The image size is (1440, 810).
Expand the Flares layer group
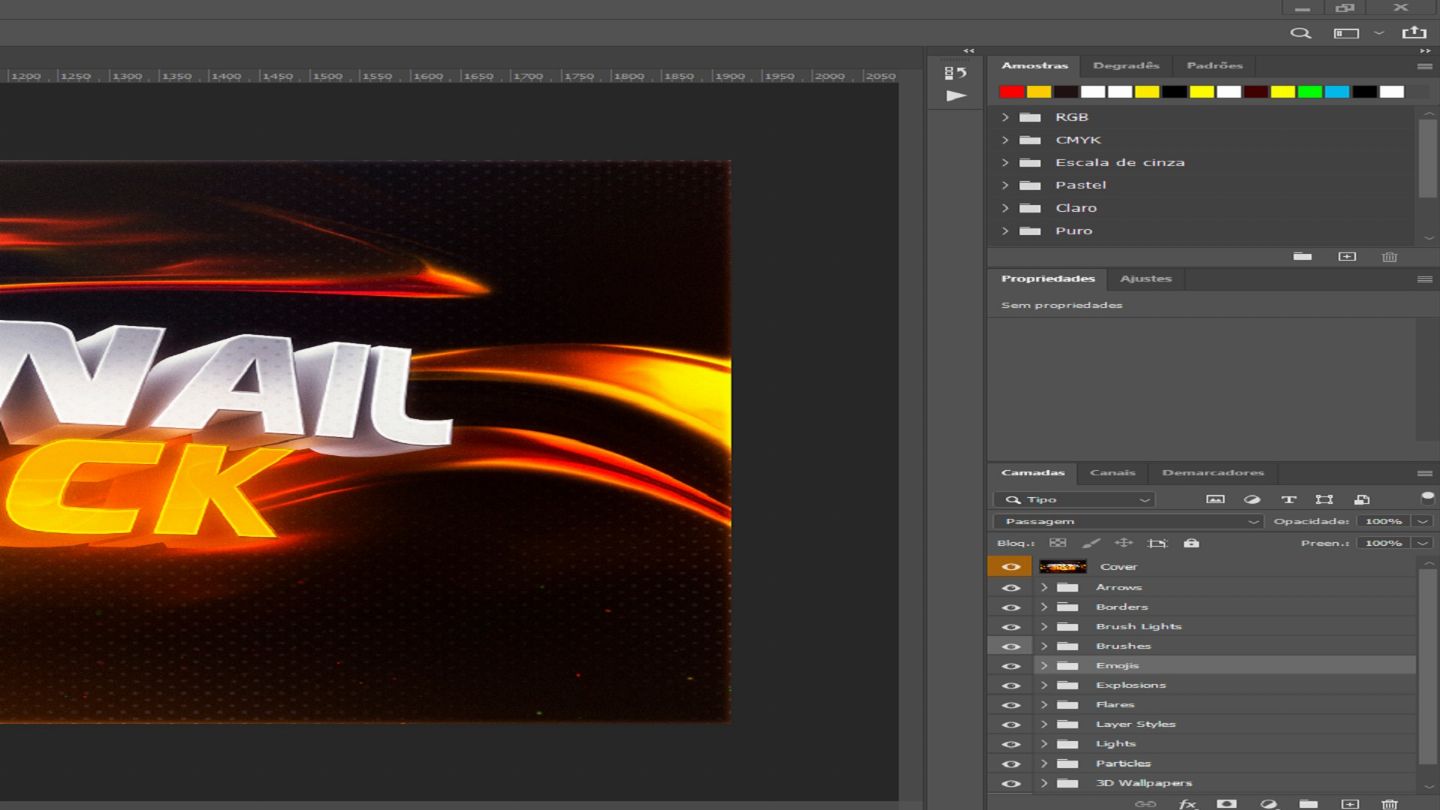point(1044,705)
